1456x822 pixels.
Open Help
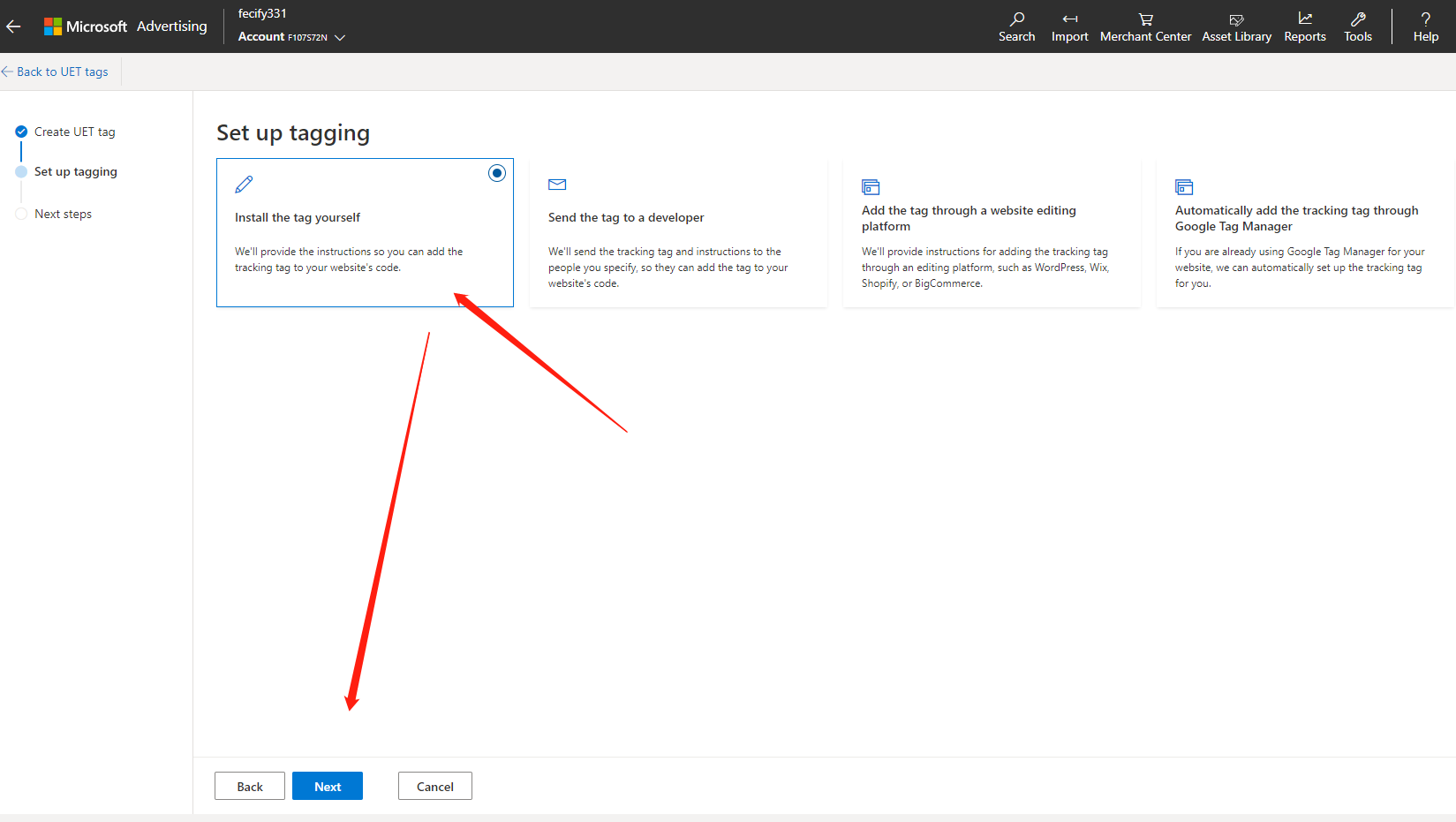(x=1426, y=26)
